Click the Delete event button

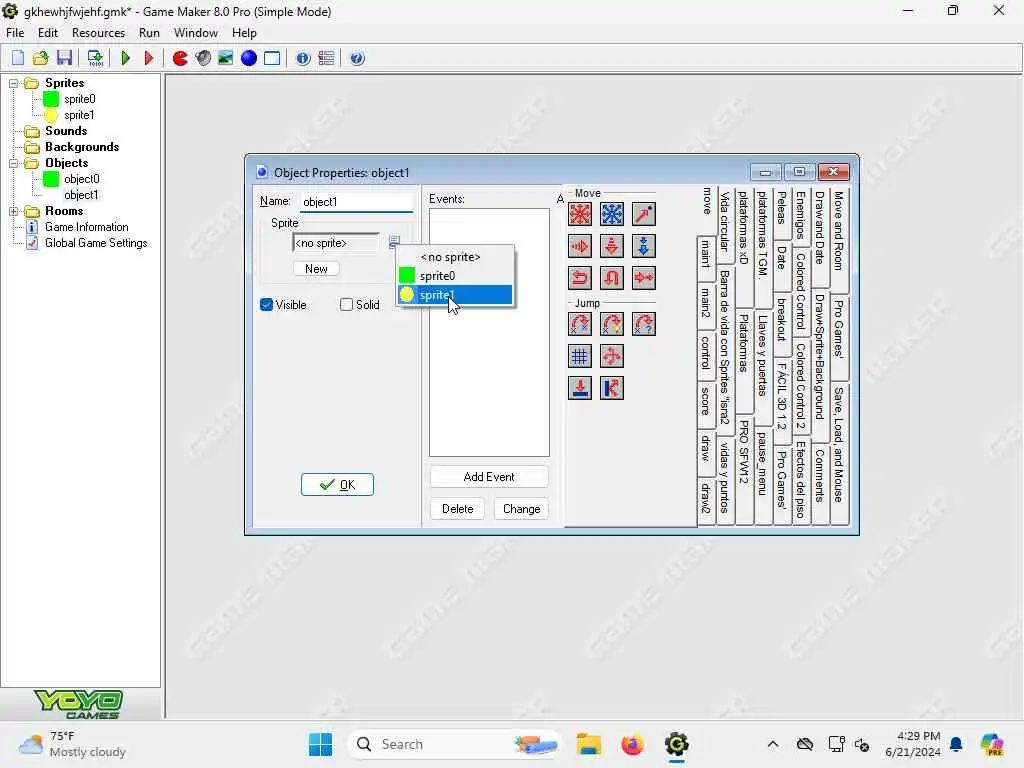click(x=457, y=509)
